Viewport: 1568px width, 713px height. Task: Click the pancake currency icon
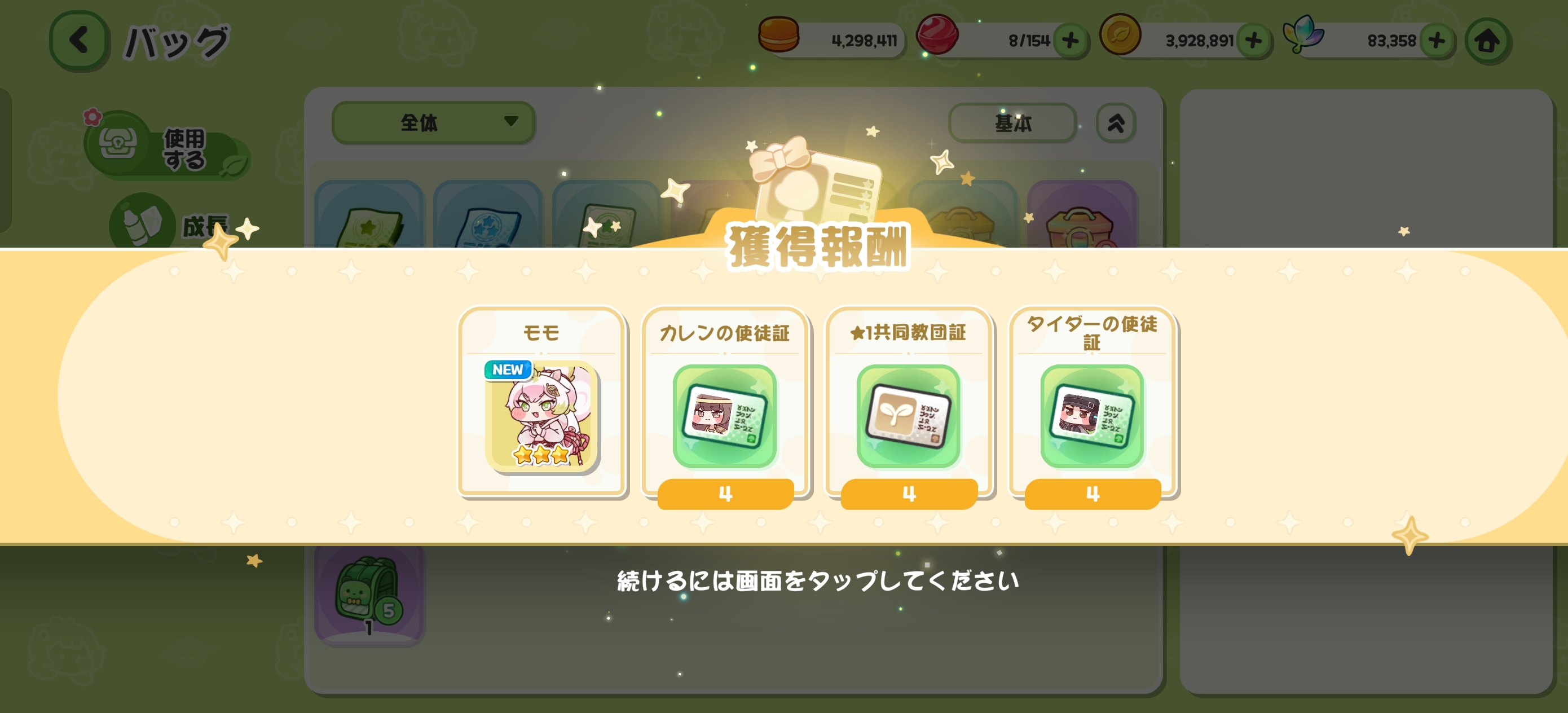pyautogui.click(x=778, y=35)
